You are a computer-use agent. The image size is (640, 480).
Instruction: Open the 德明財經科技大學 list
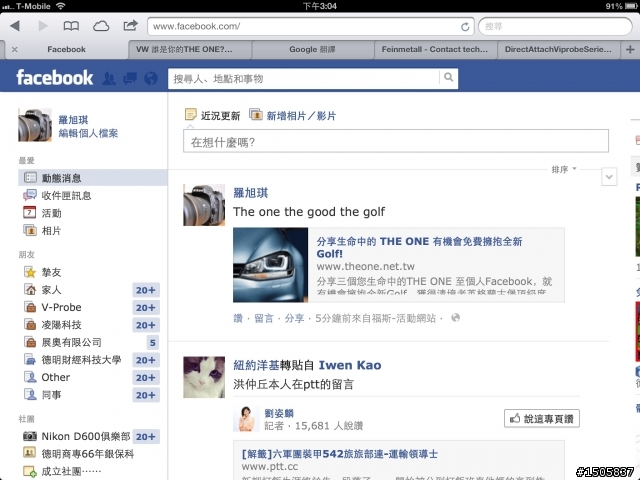pos(81,360)
